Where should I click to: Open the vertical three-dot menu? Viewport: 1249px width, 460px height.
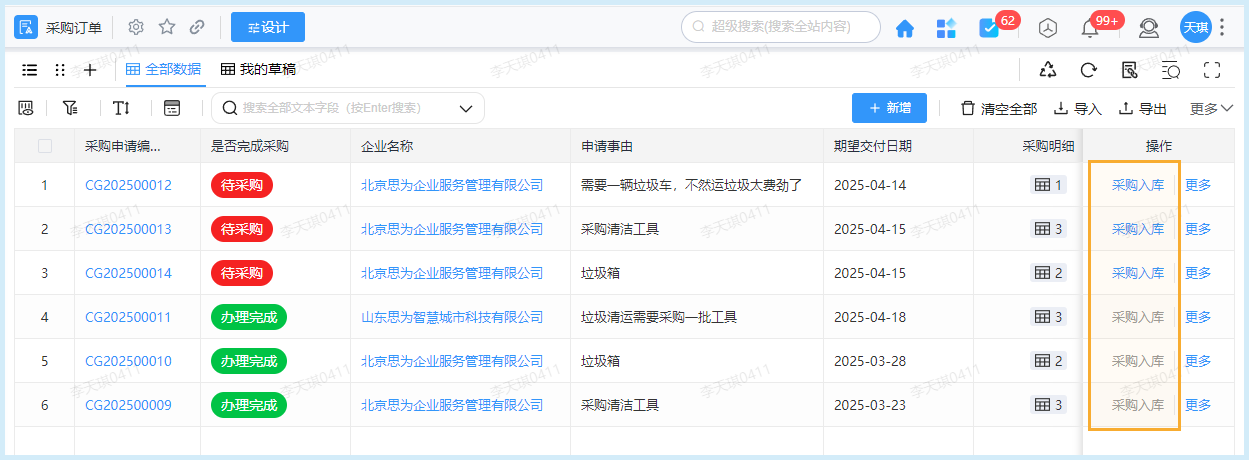[1222, 27]
